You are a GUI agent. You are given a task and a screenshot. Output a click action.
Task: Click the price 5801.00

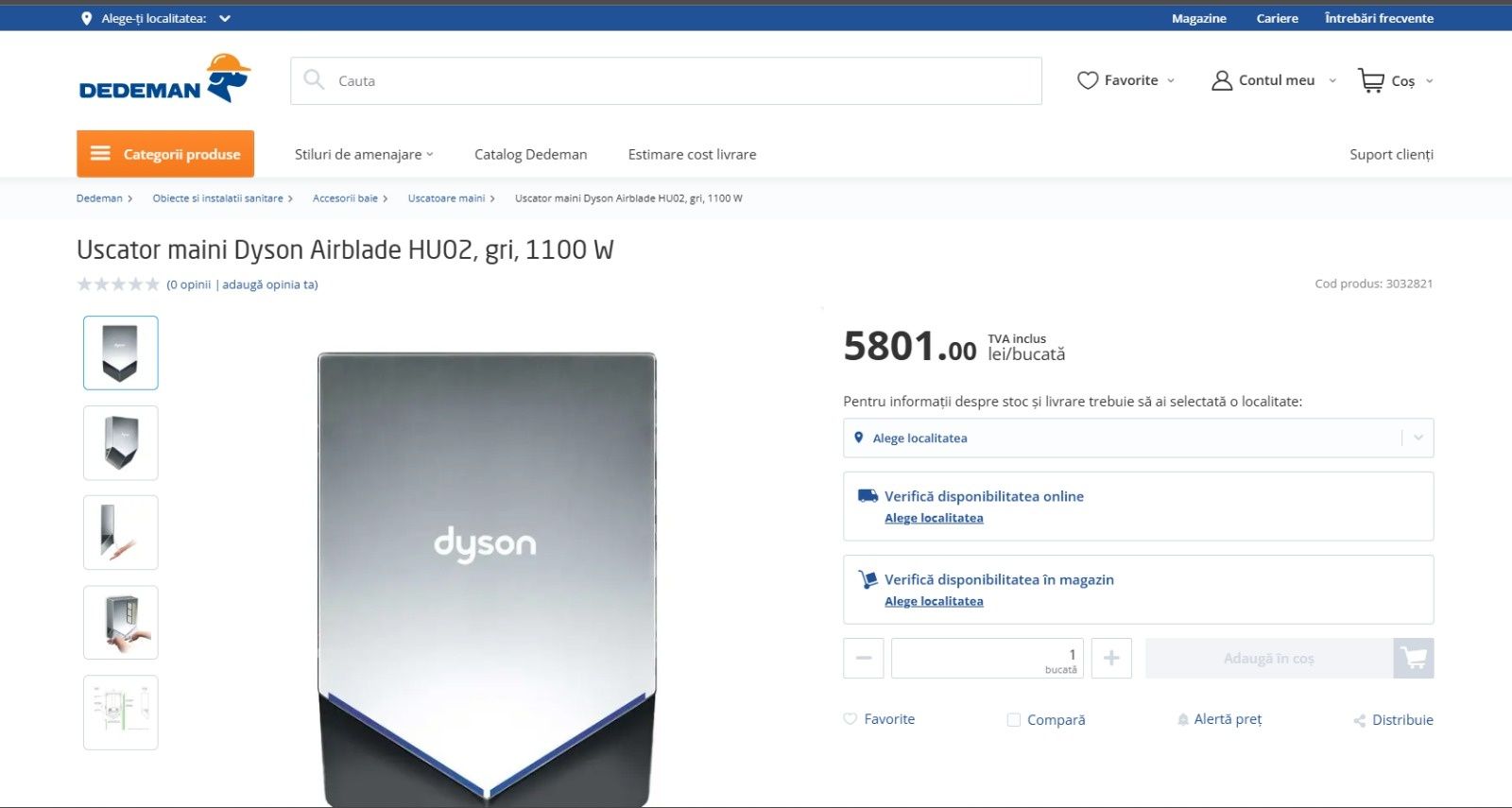[910, 347]
